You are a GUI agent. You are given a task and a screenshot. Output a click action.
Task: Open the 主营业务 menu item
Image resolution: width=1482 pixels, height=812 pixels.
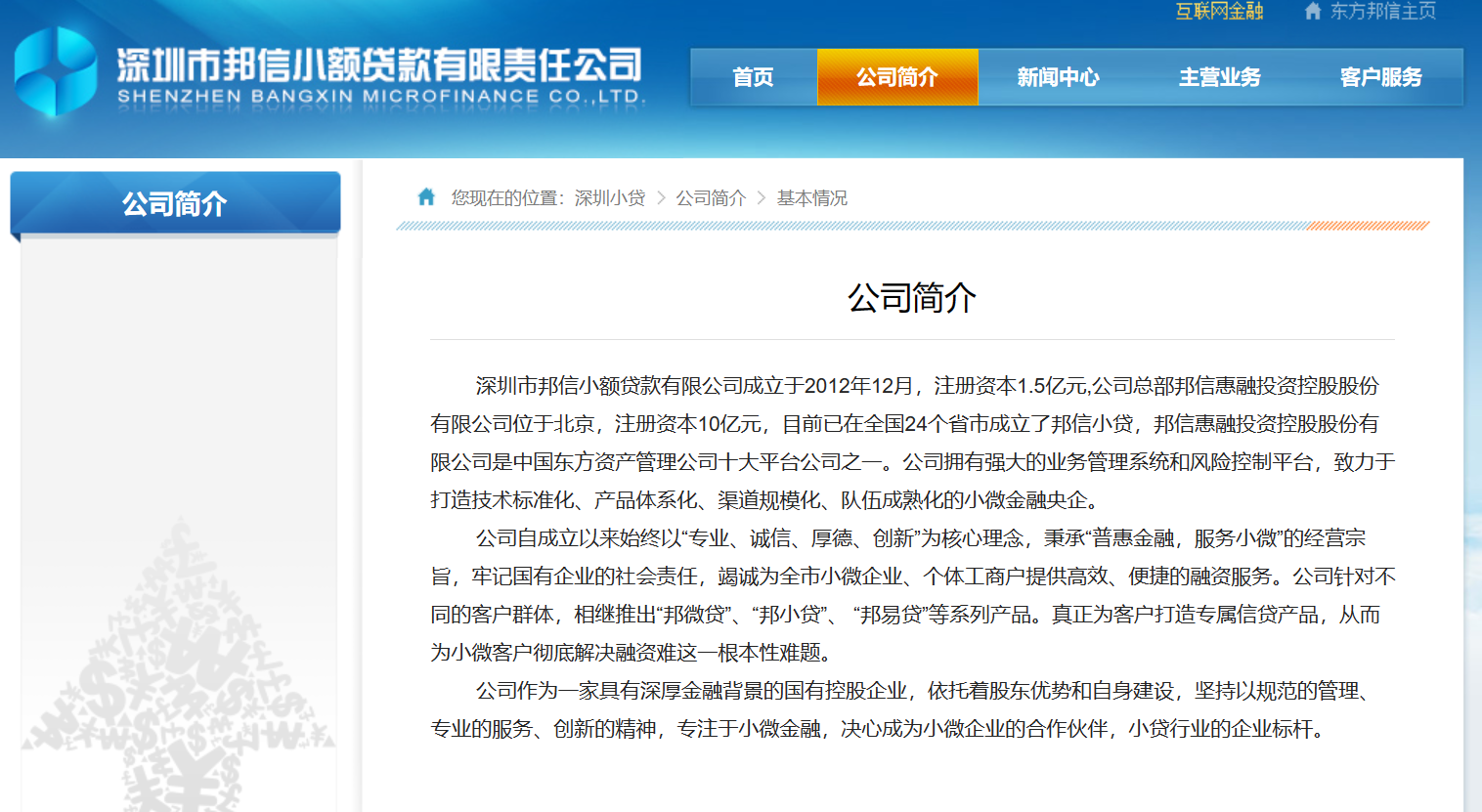pos(1220,77)
